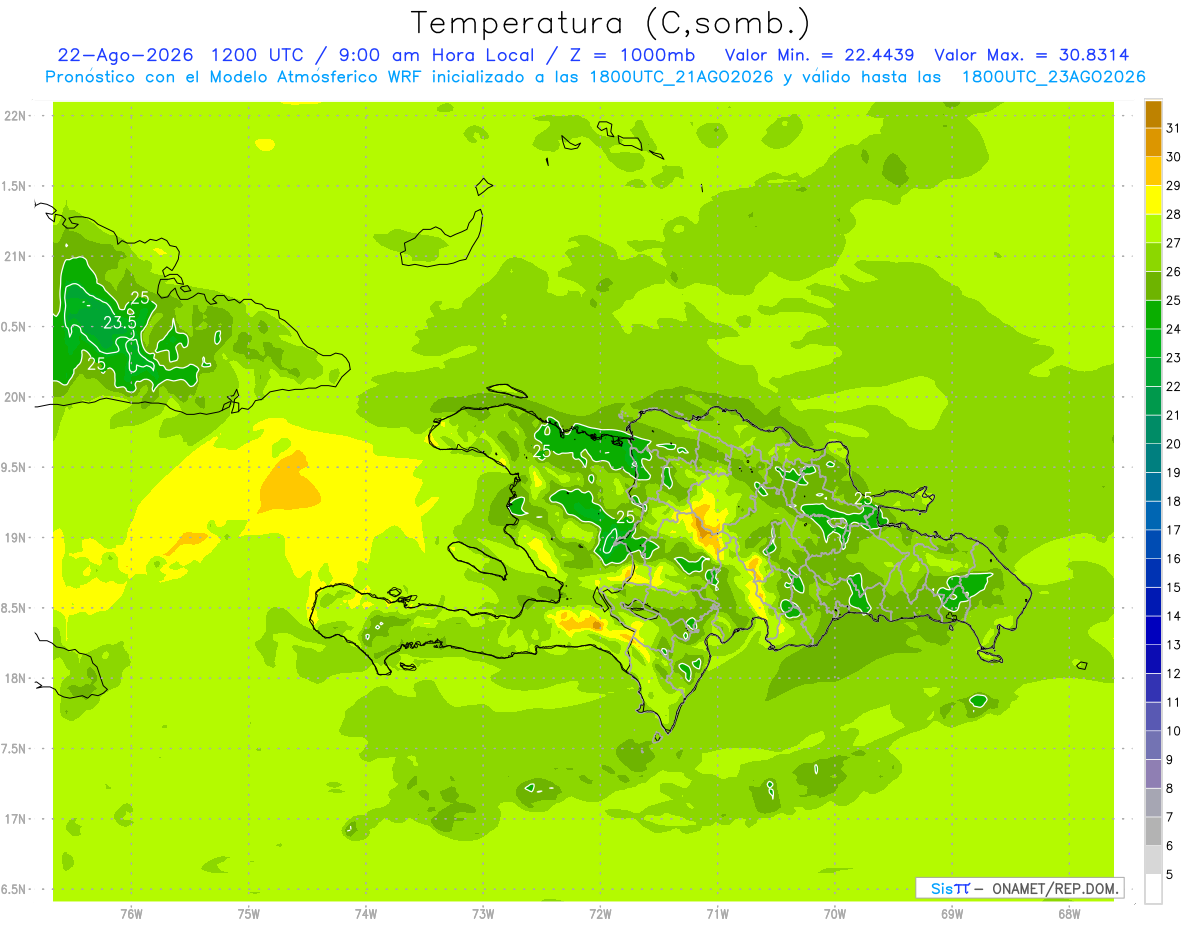Image resolution: width=1200 pixels, height=927 pixels.
Task: Pick the white swatch below legend value 5
Action: [1153, 889]
